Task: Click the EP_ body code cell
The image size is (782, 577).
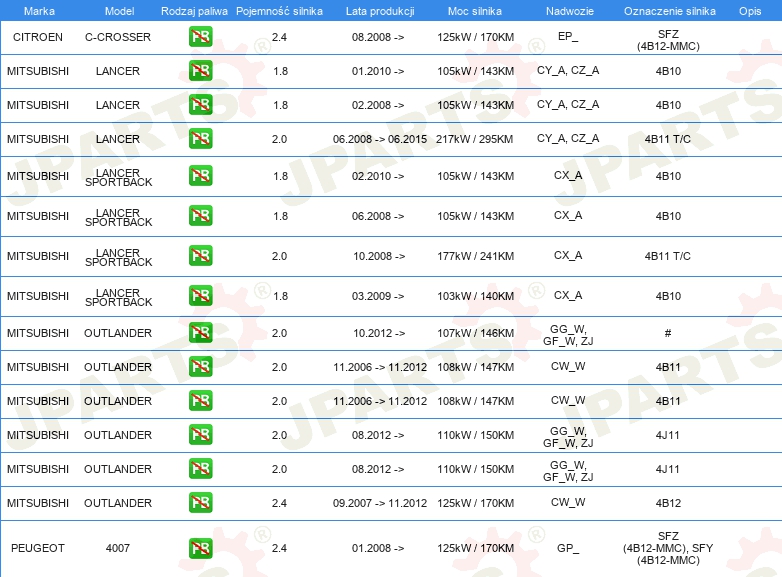Action: click(568, 36)
